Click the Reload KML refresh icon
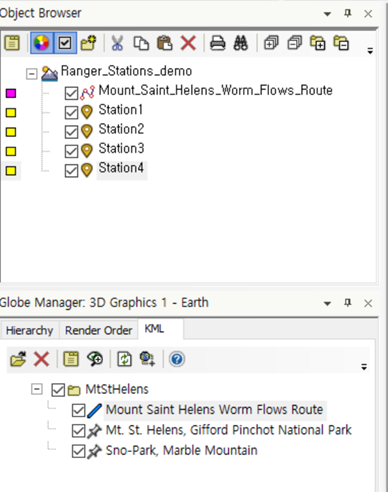388x492 pixels. click(x=124, y=359)
